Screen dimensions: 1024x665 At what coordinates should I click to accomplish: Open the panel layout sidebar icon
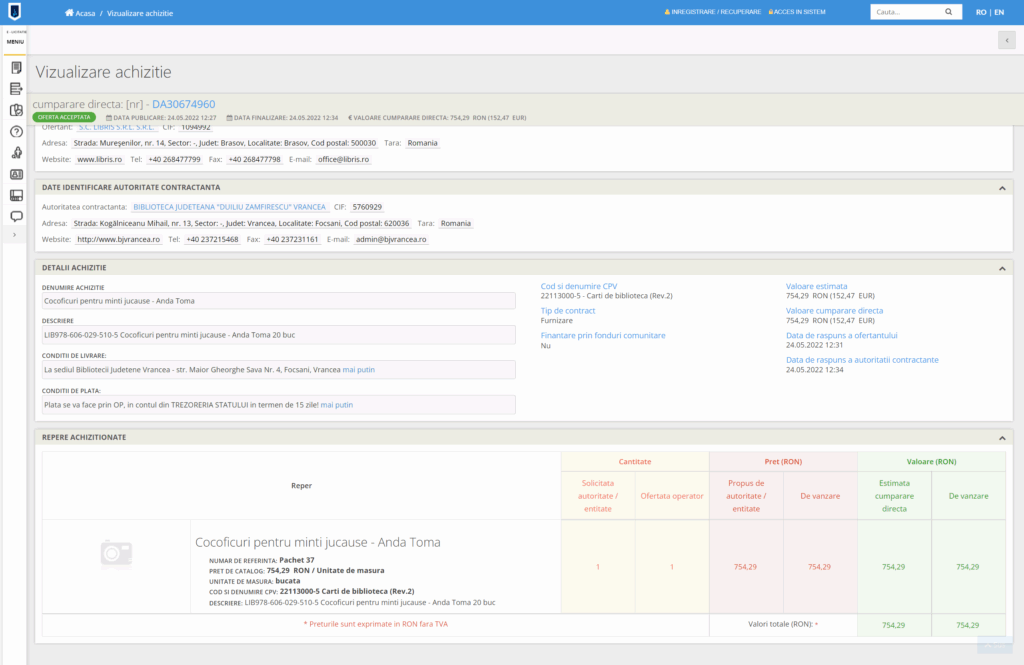point(16,195)
